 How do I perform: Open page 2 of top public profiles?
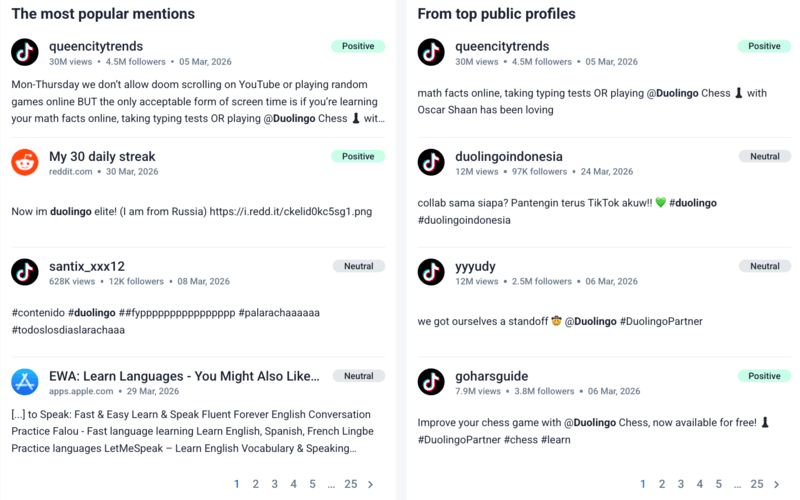pyautogui.click(x=662, y=484)
